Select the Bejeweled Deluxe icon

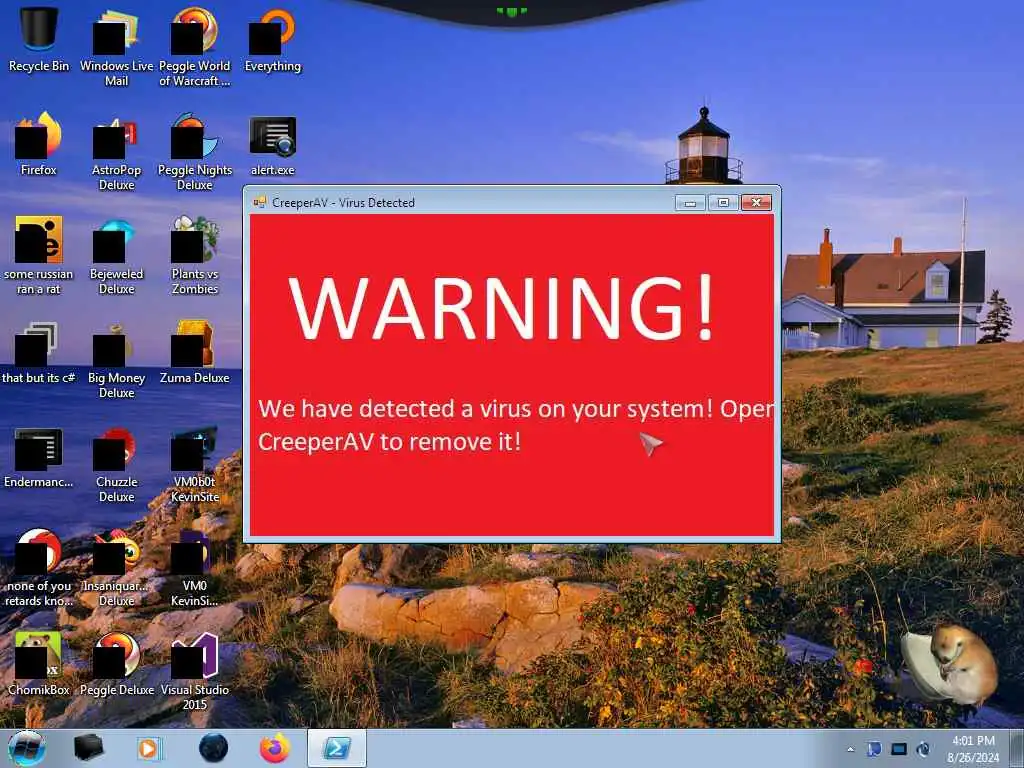[x=116, y=255]
